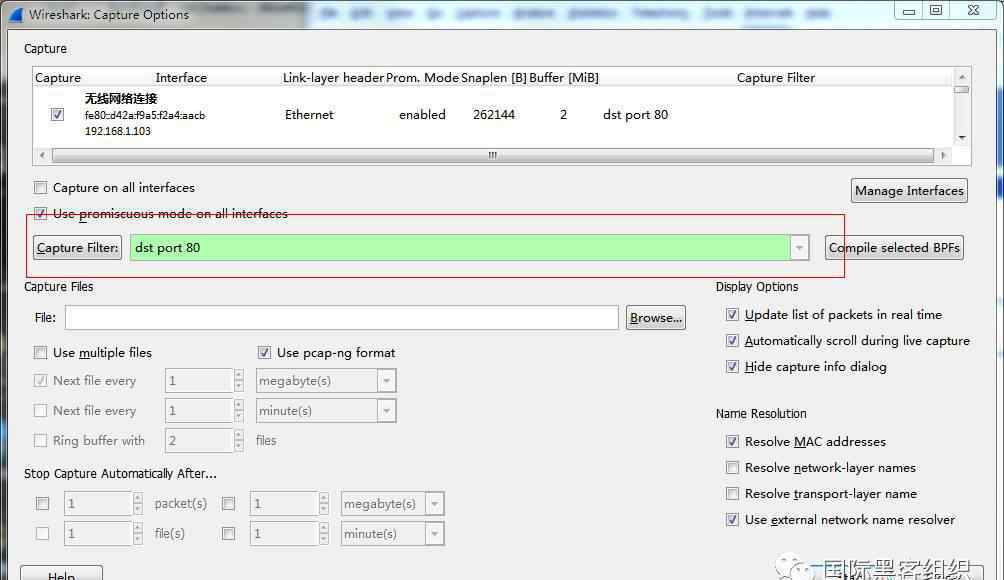Toggle Use pcap-ng format checkbox
Screen dimensions: 1004x580
tap(264, 353)
